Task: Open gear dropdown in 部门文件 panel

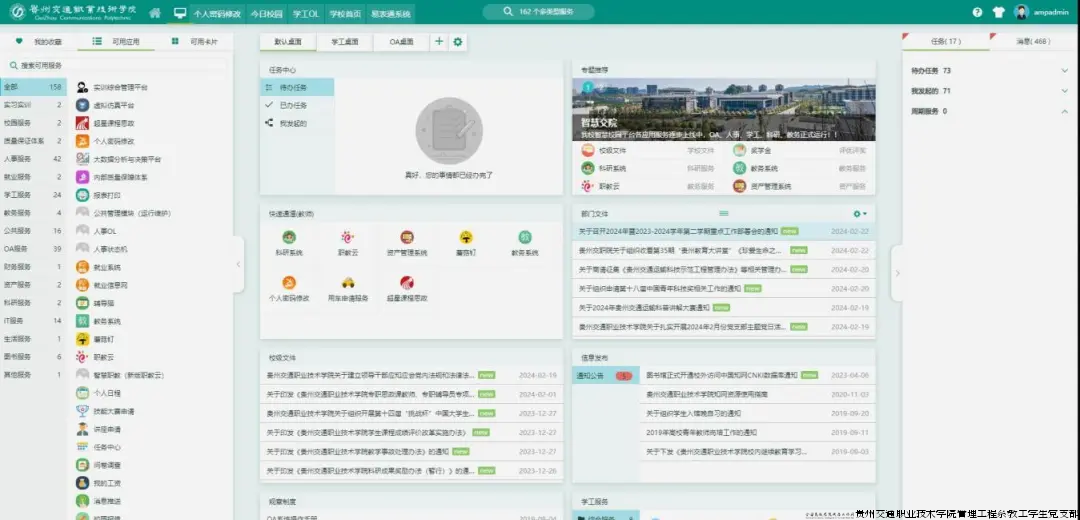Action: pyautogui.click(x=859, y=213)
